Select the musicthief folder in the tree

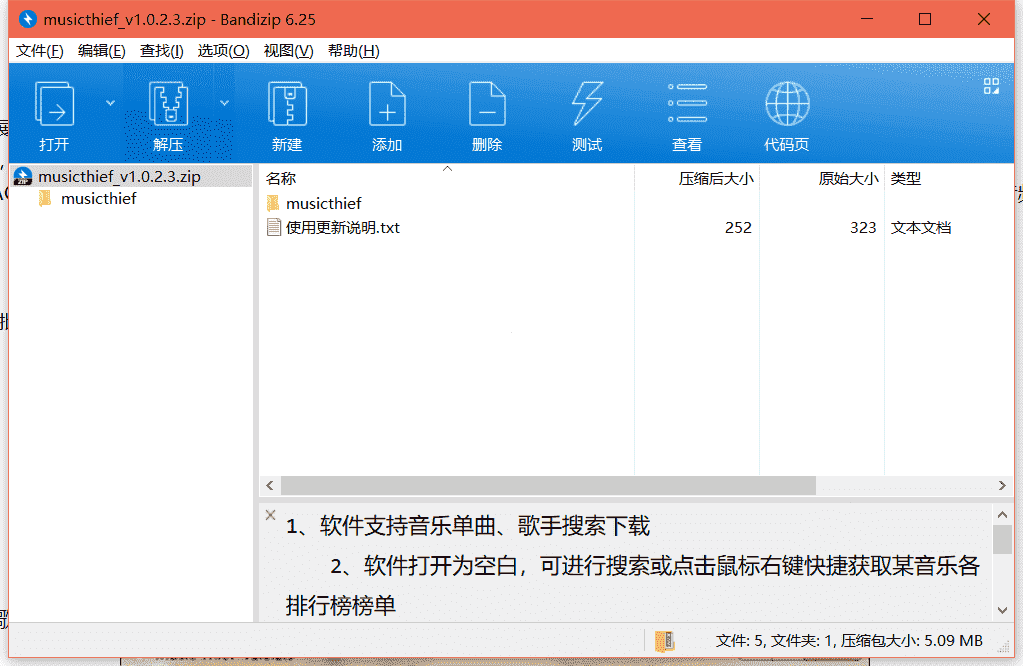coord(99,199)
